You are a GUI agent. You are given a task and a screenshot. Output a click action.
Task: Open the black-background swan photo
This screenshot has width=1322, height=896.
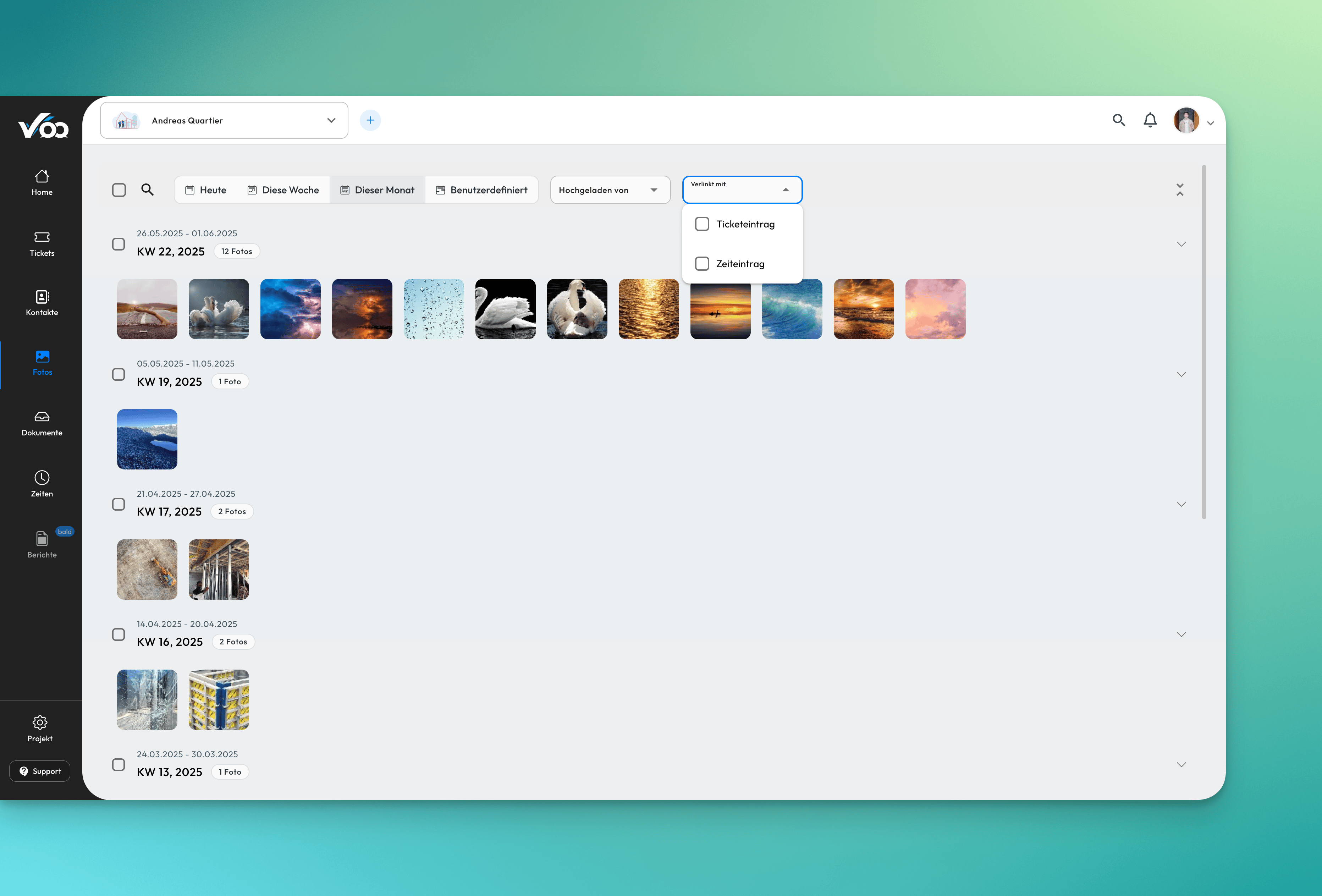pos(505,309)
